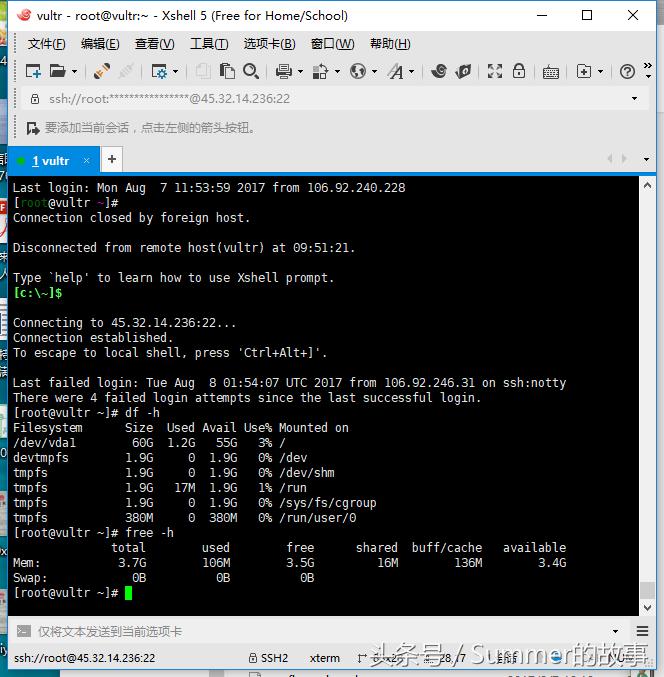Expand the Font dropdown arrow

tap(411, 71)
